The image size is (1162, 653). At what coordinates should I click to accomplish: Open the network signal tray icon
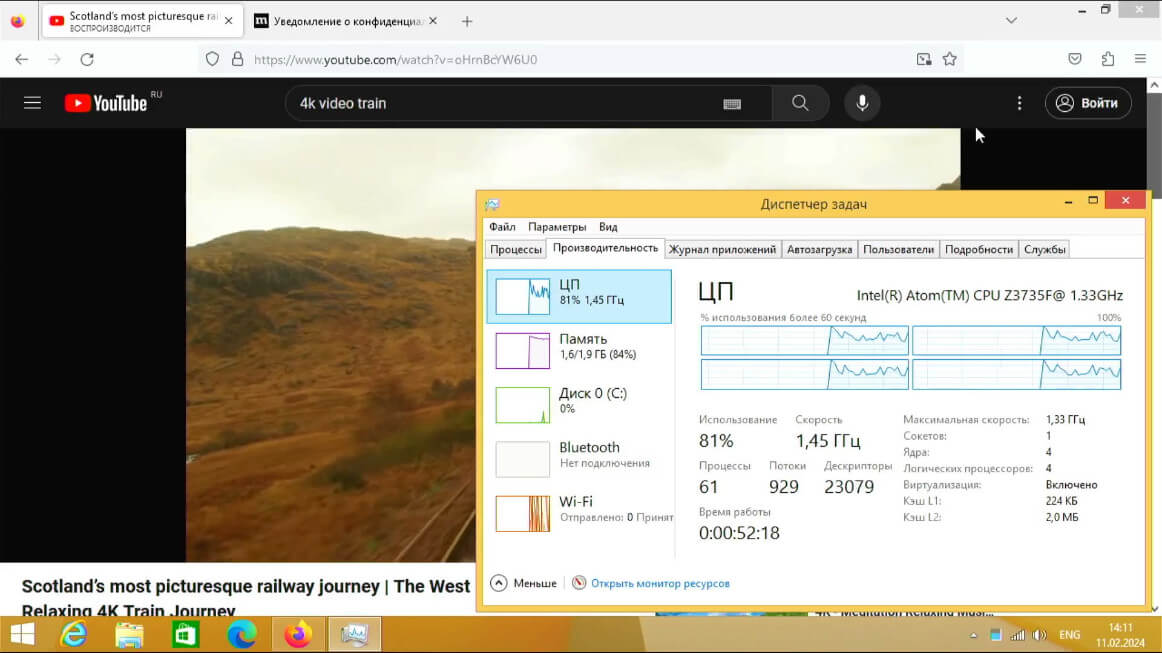pos(1017,635)
